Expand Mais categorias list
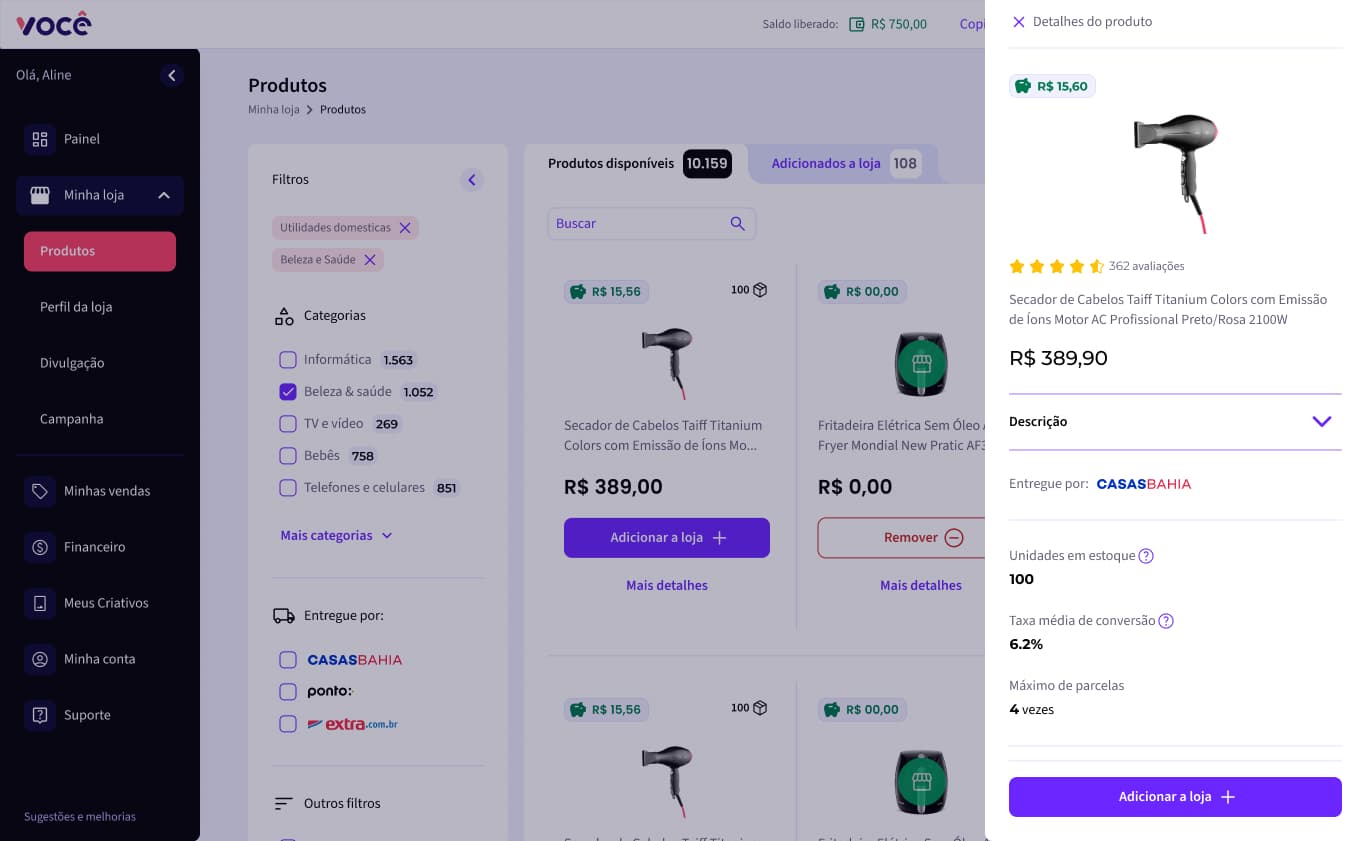 pyautogui.click(x=336, y=536)
